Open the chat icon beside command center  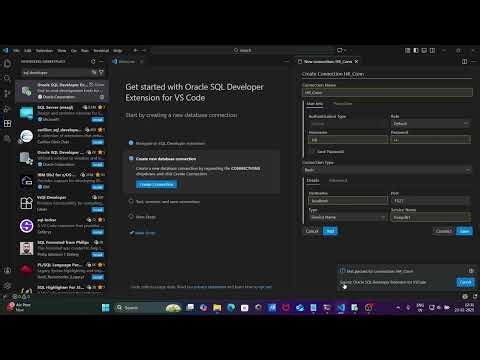click(x=340, y=50)
